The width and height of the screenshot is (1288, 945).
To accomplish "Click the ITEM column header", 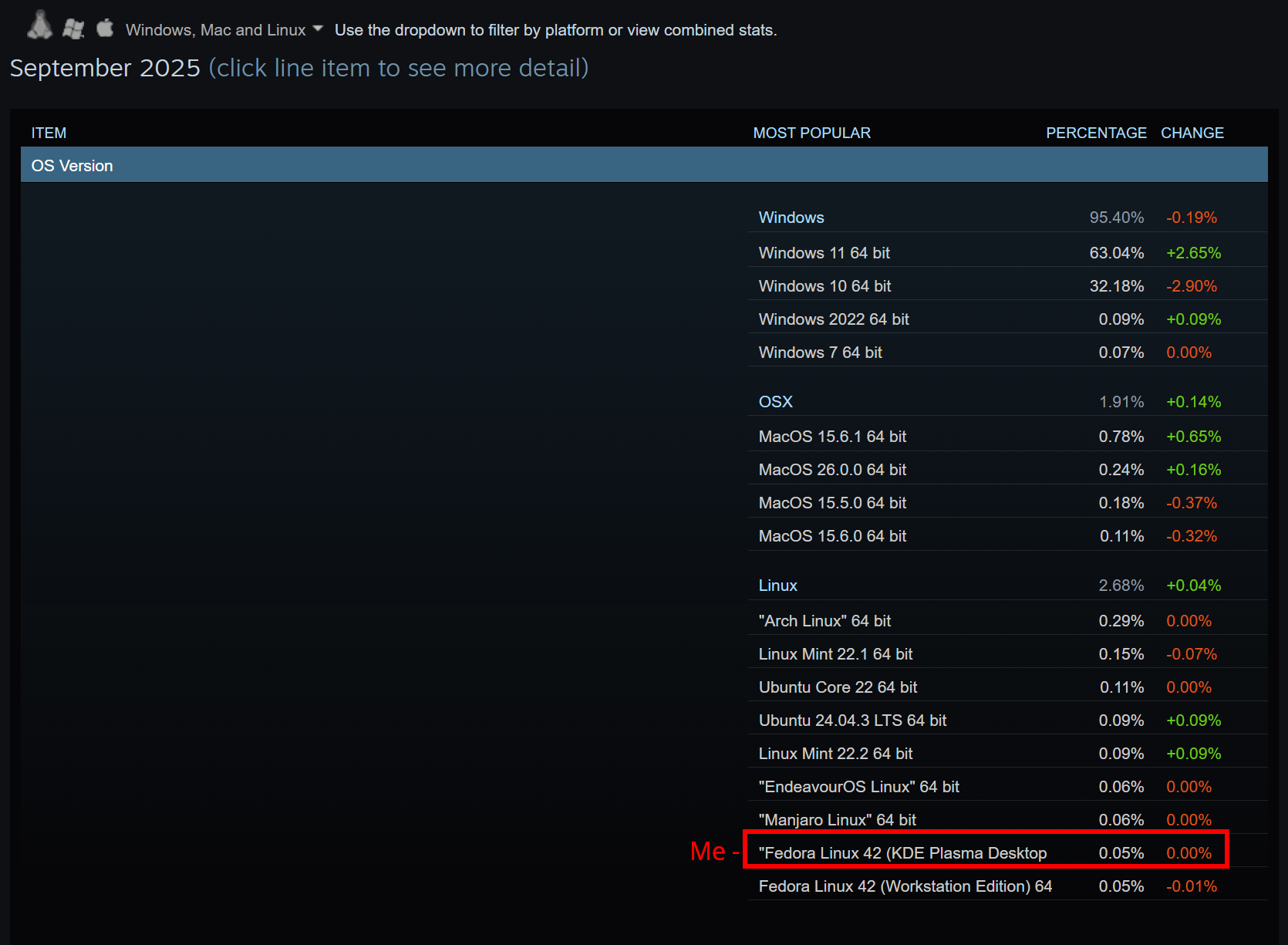I will (49, 133).
